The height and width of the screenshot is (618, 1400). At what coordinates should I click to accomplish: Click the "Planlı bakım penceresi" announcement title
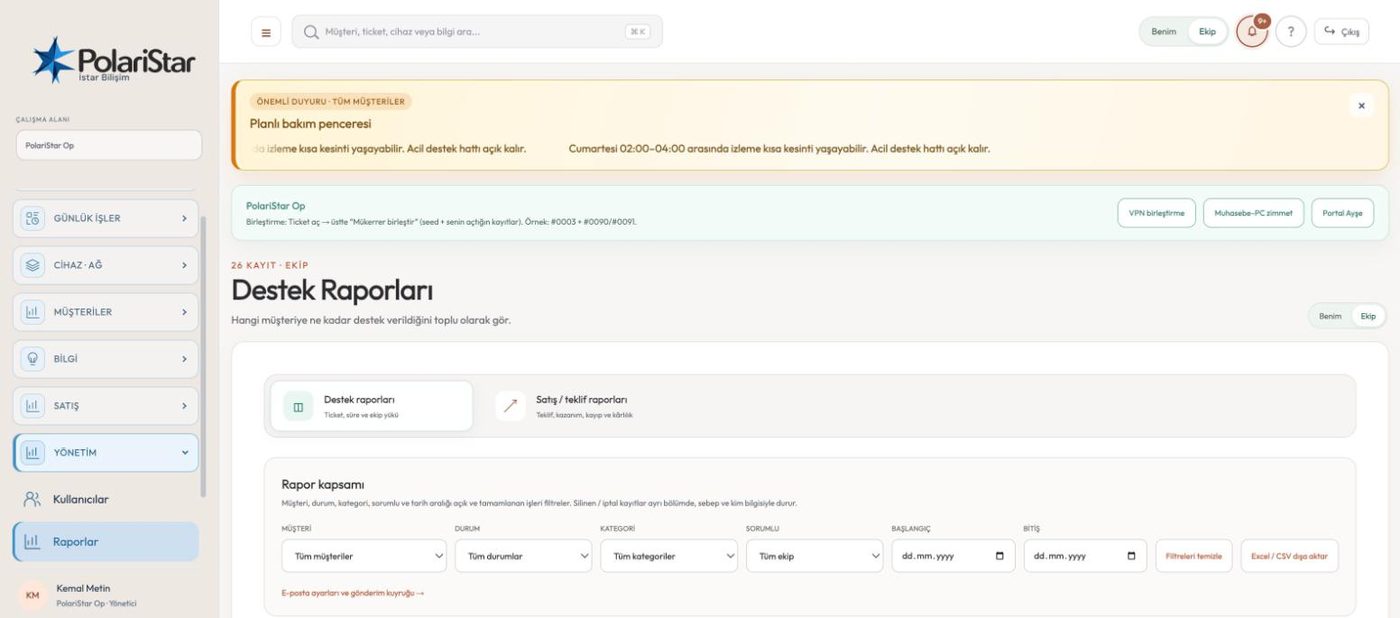310,124
